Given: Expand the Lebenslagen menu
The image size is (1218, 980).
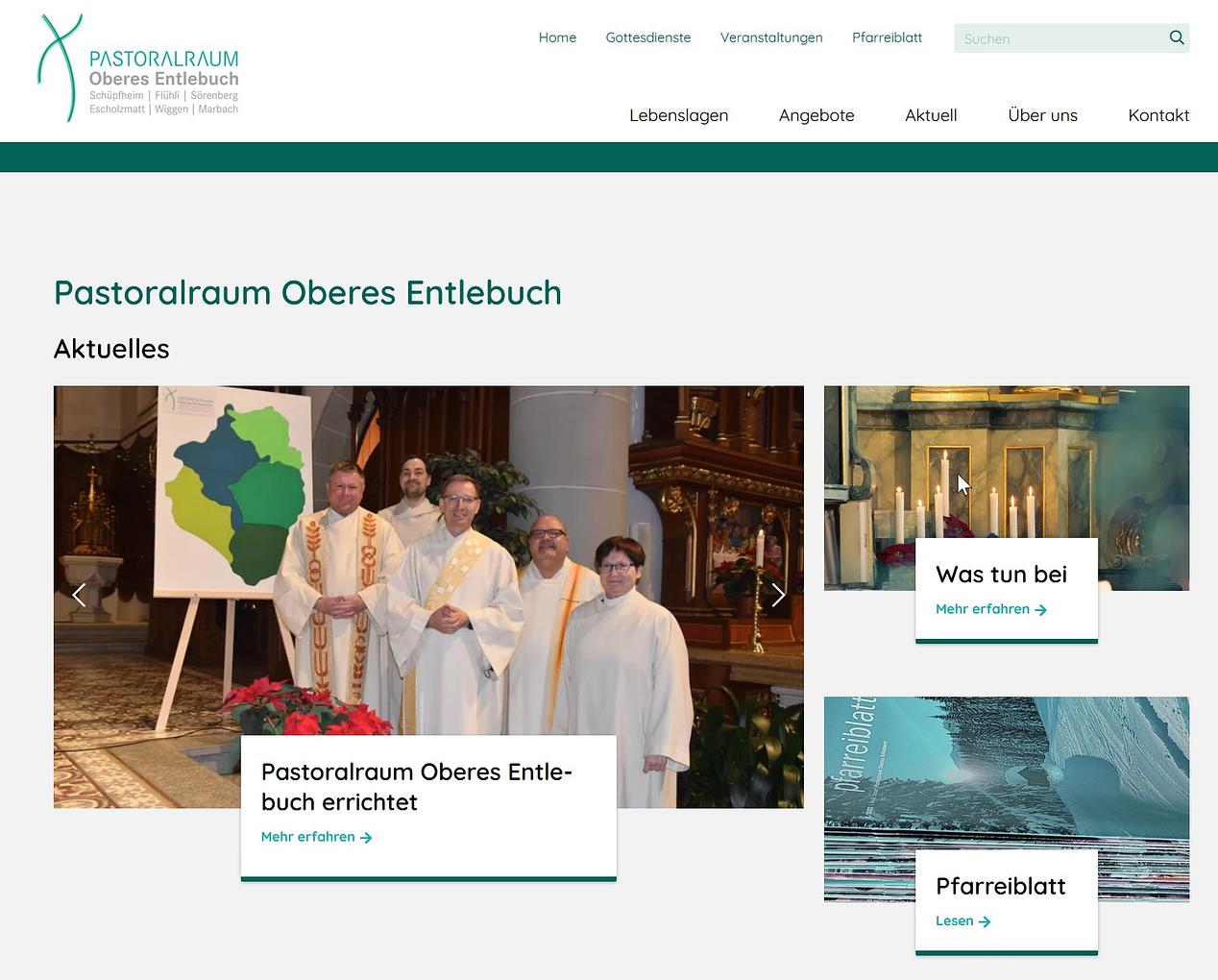Looking at the screenshot, I should (x=678, y=115).
